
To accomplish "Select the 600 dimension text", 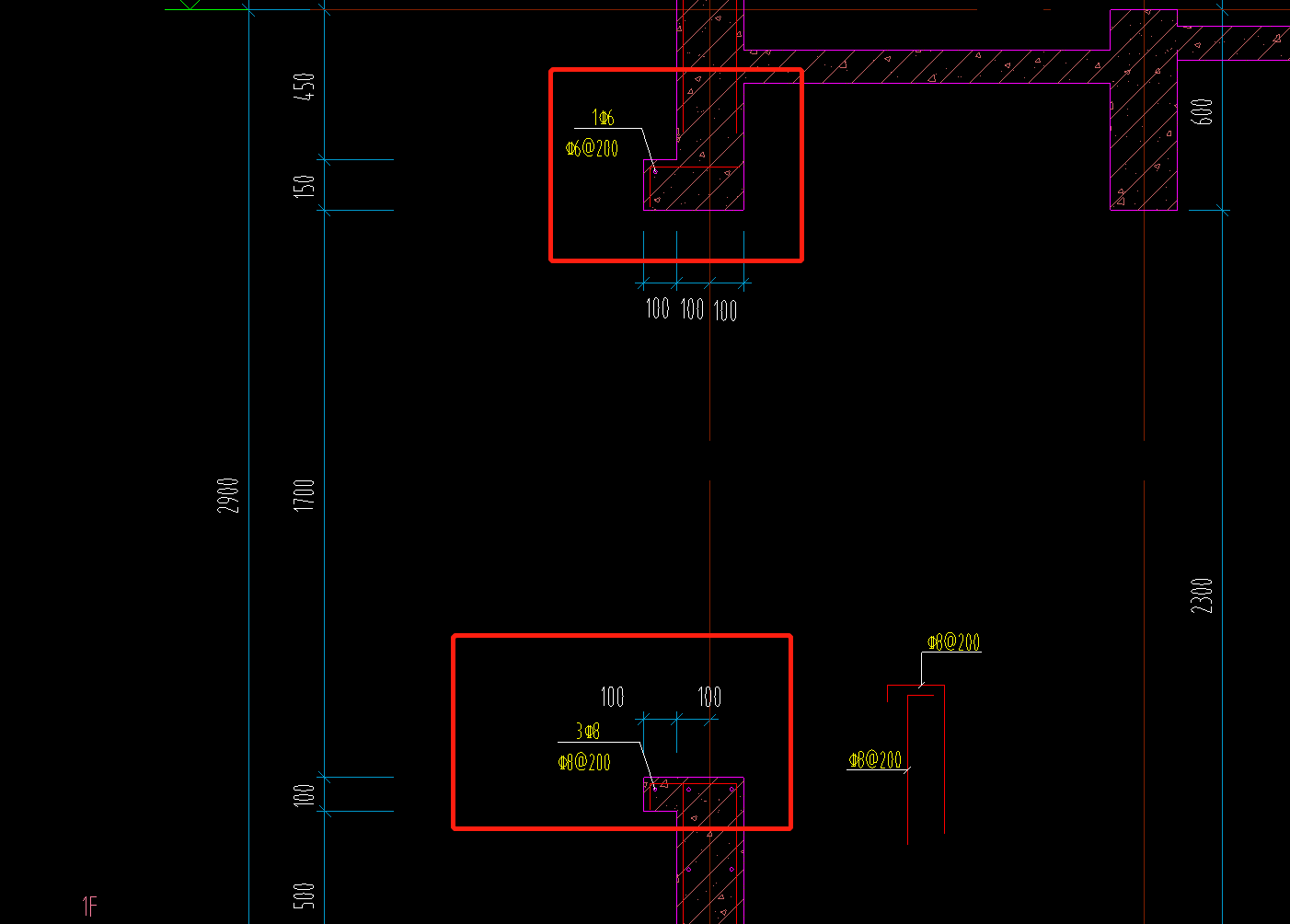I will [1203, 112].
